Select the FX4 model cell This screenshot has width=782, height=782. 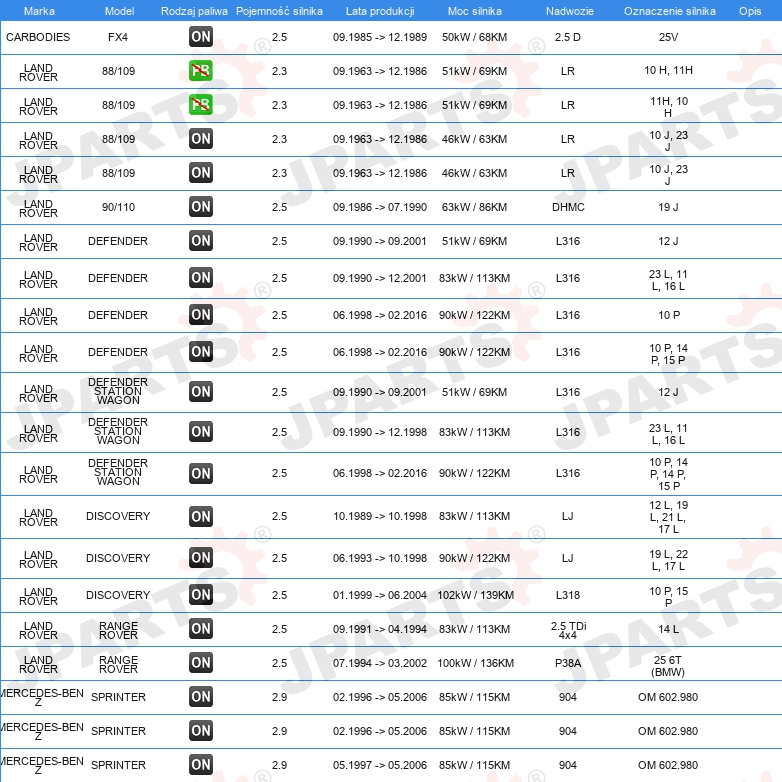pyautogui.click(x=118, y=37)
